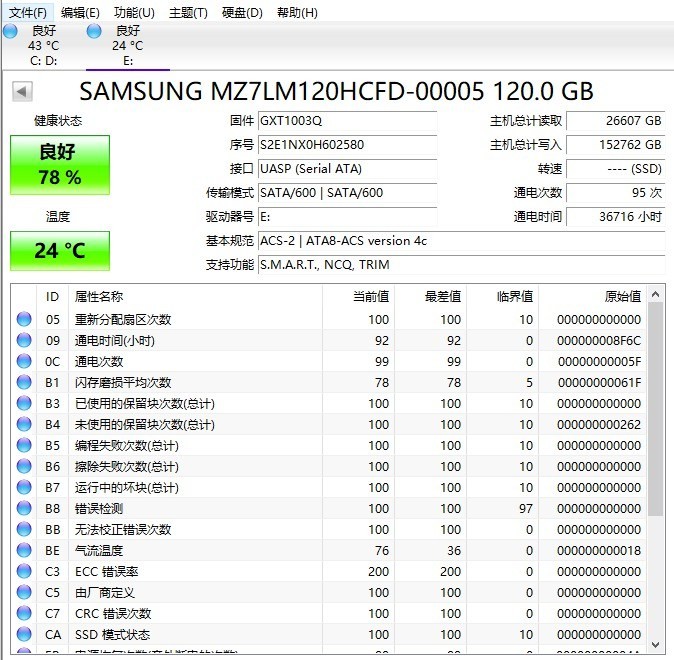The height and width of the screenshot is (660, 674).
Task: Click the 原始值 column header
Action: click(593, 297)
